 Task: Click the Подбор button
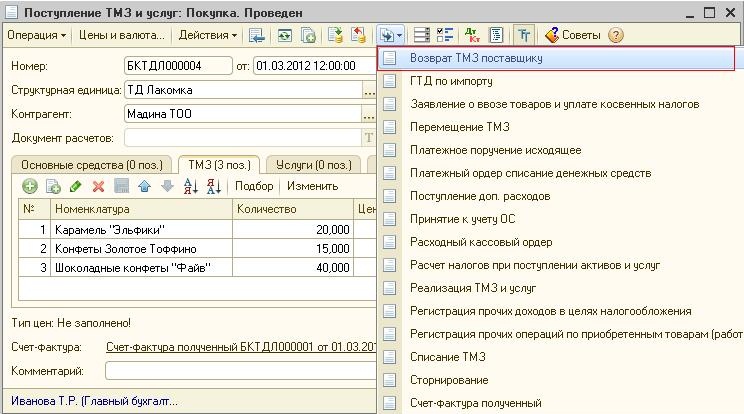coord(254,186)
